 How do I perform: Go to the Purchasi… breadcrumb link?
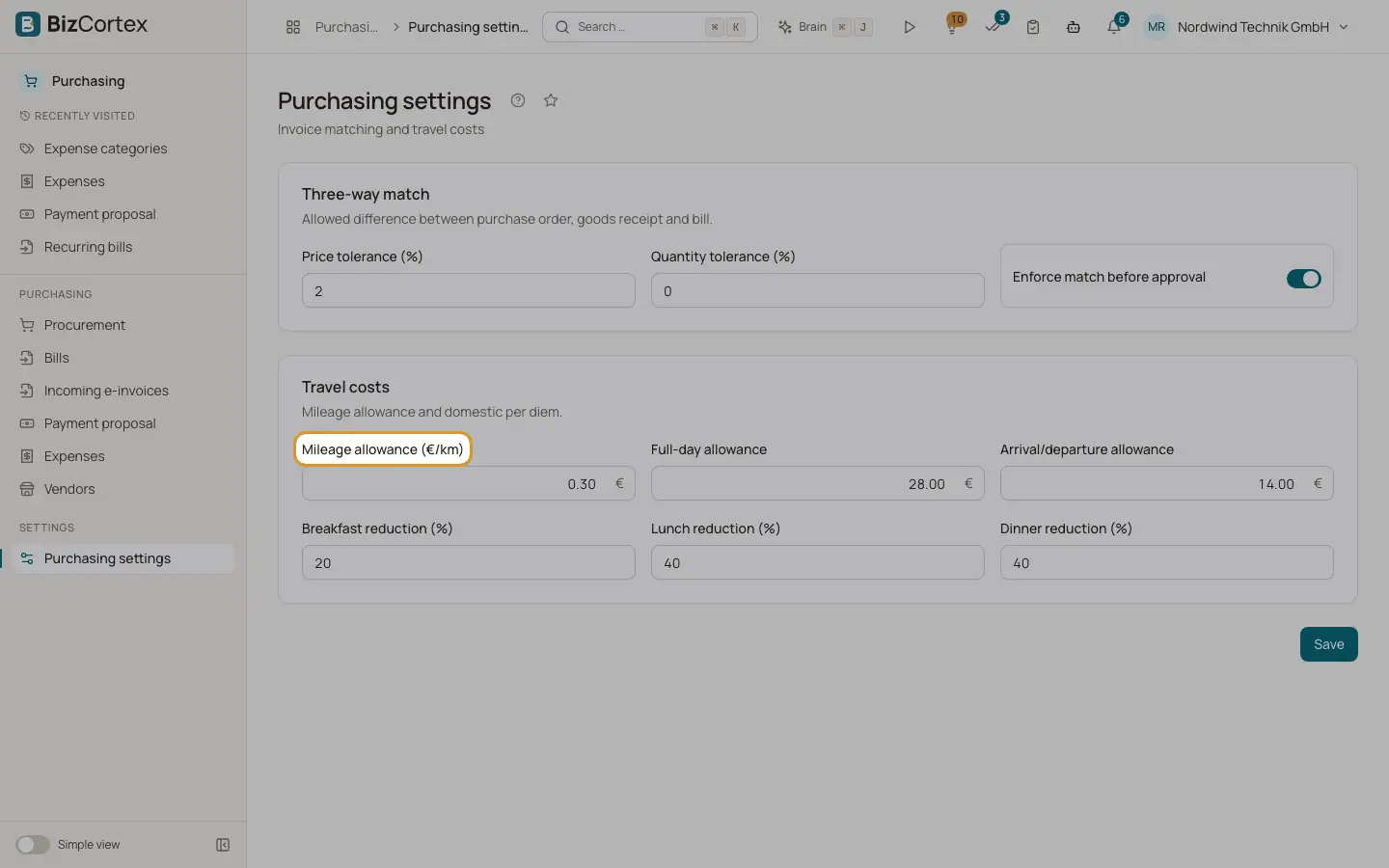[x=346, y=27]
